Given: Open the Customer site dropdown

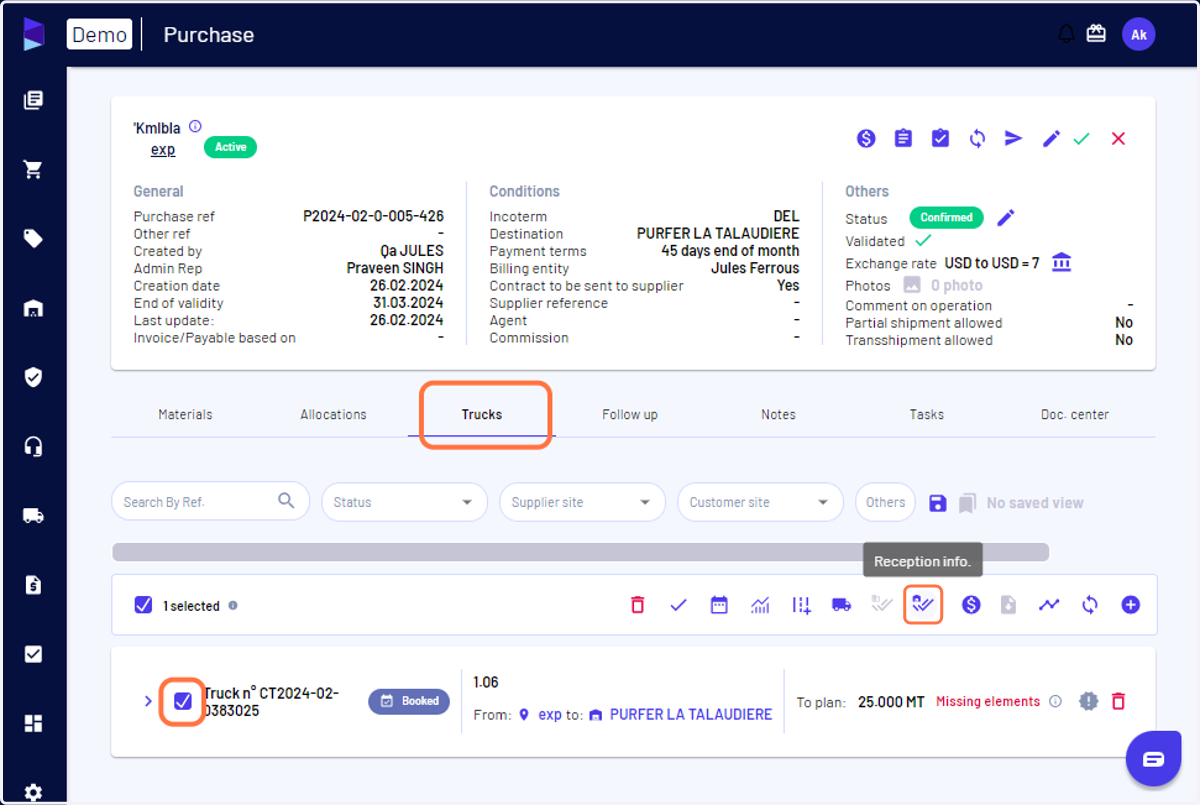Looking at the screenshot, I should [760, 502].
